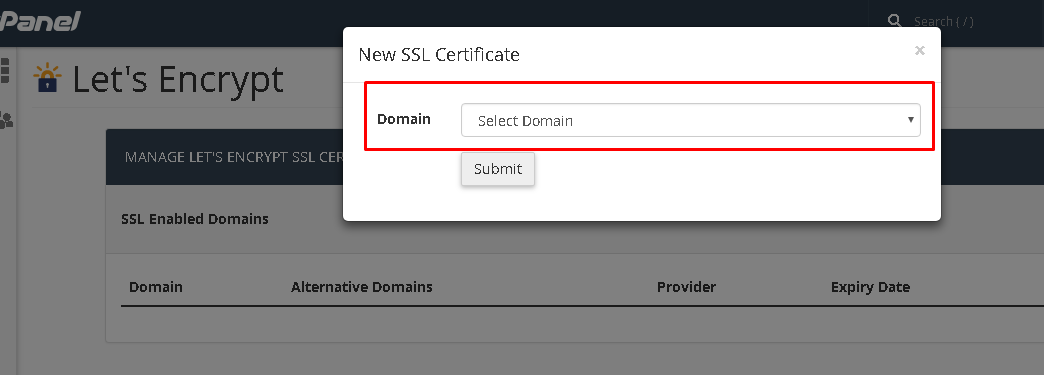
Task: Click the New SSL Certificate dialog title
Action: (439, 55)
